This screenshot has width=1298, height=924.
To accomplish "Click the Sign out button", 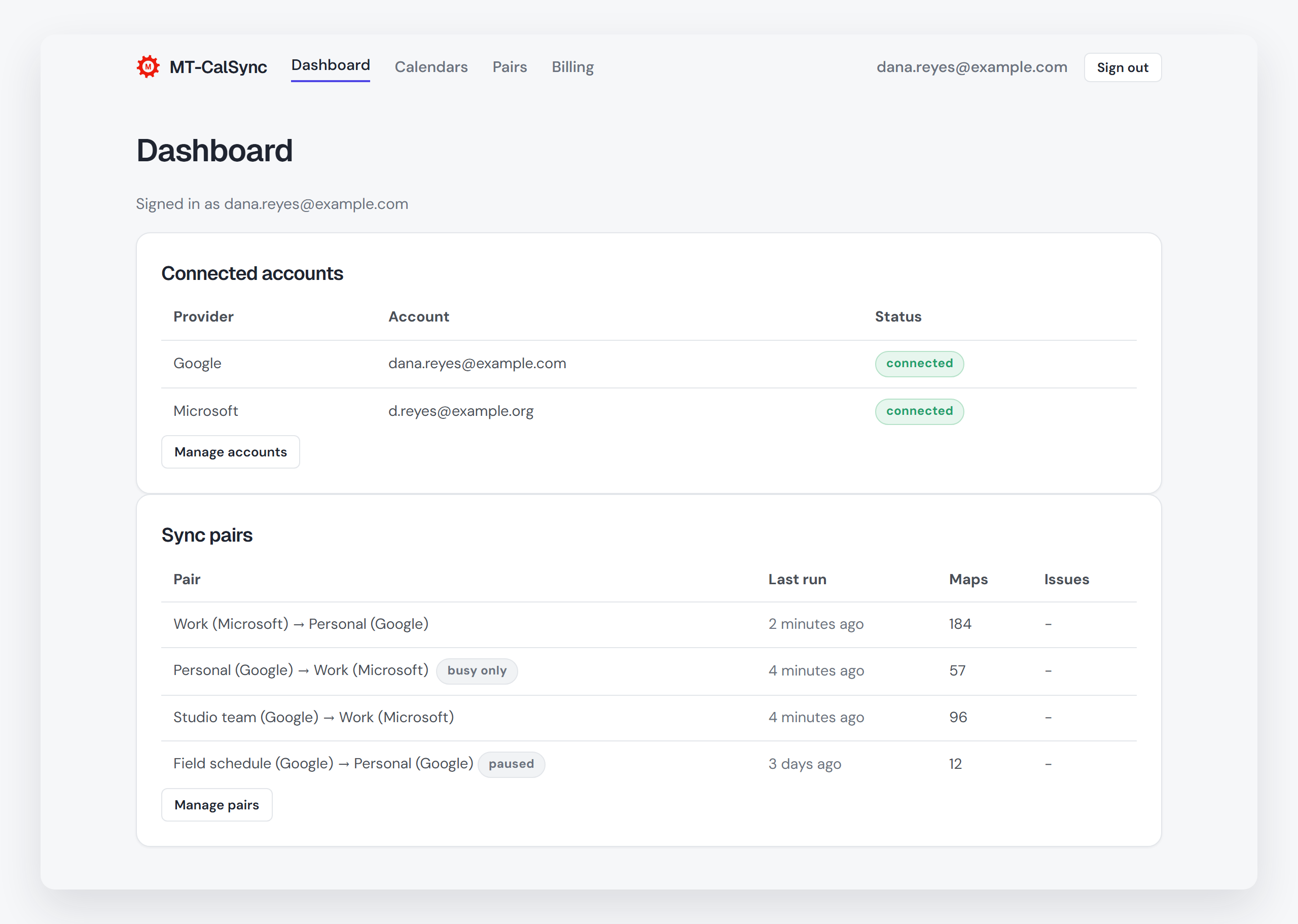I will point(1122,68).
